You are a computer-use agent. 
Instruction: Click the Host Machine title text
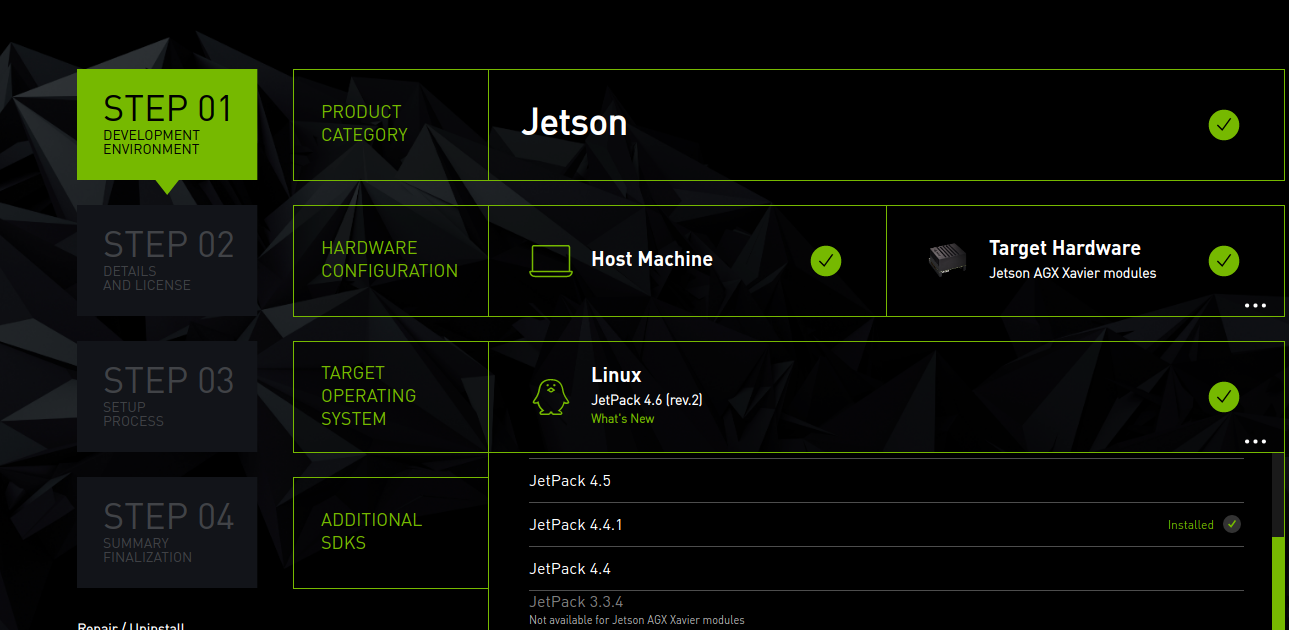pyautogui.click(x=652, y=259)
